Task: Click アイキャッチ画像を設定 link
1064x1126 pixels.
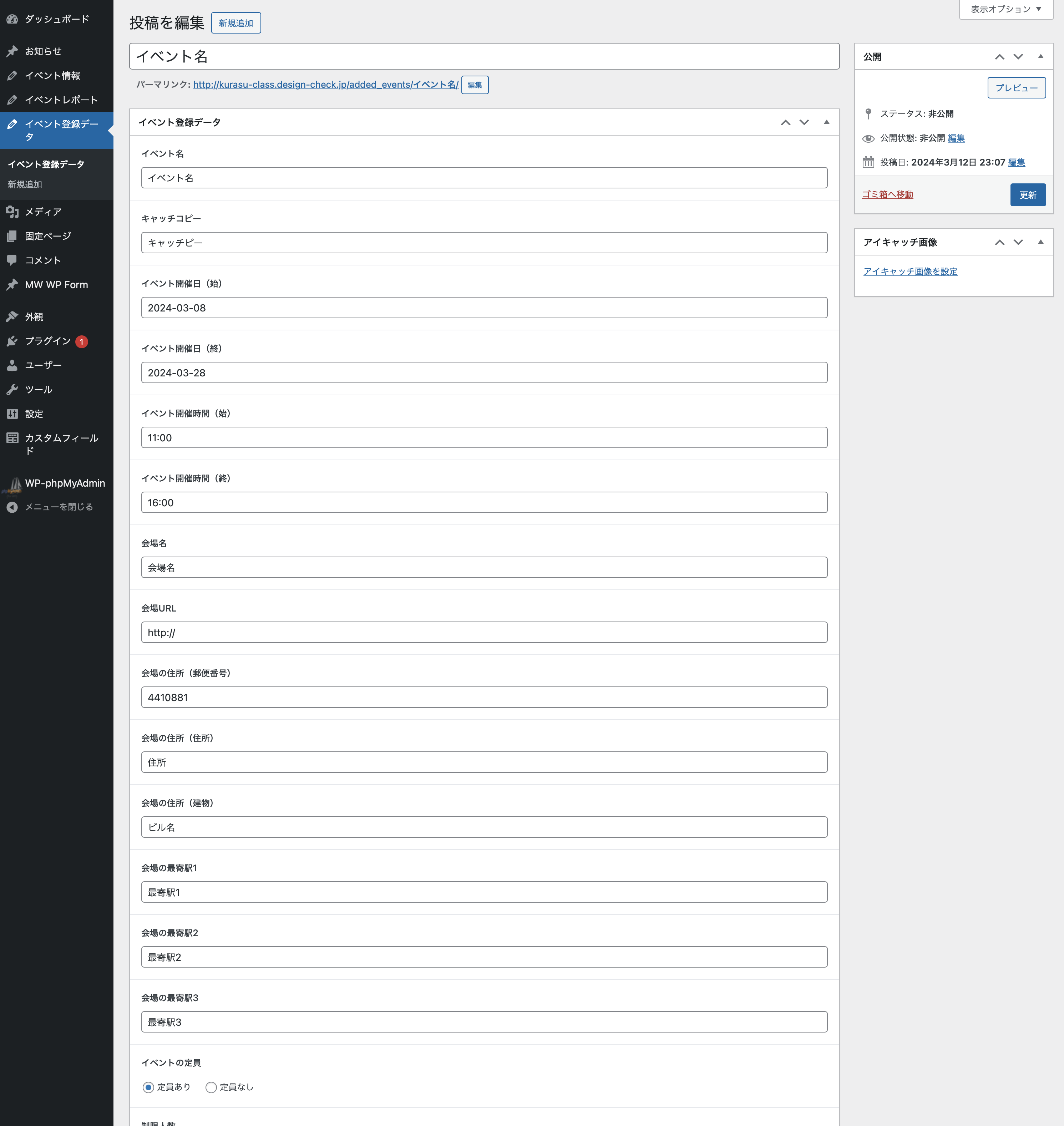Action: (910, 272)
